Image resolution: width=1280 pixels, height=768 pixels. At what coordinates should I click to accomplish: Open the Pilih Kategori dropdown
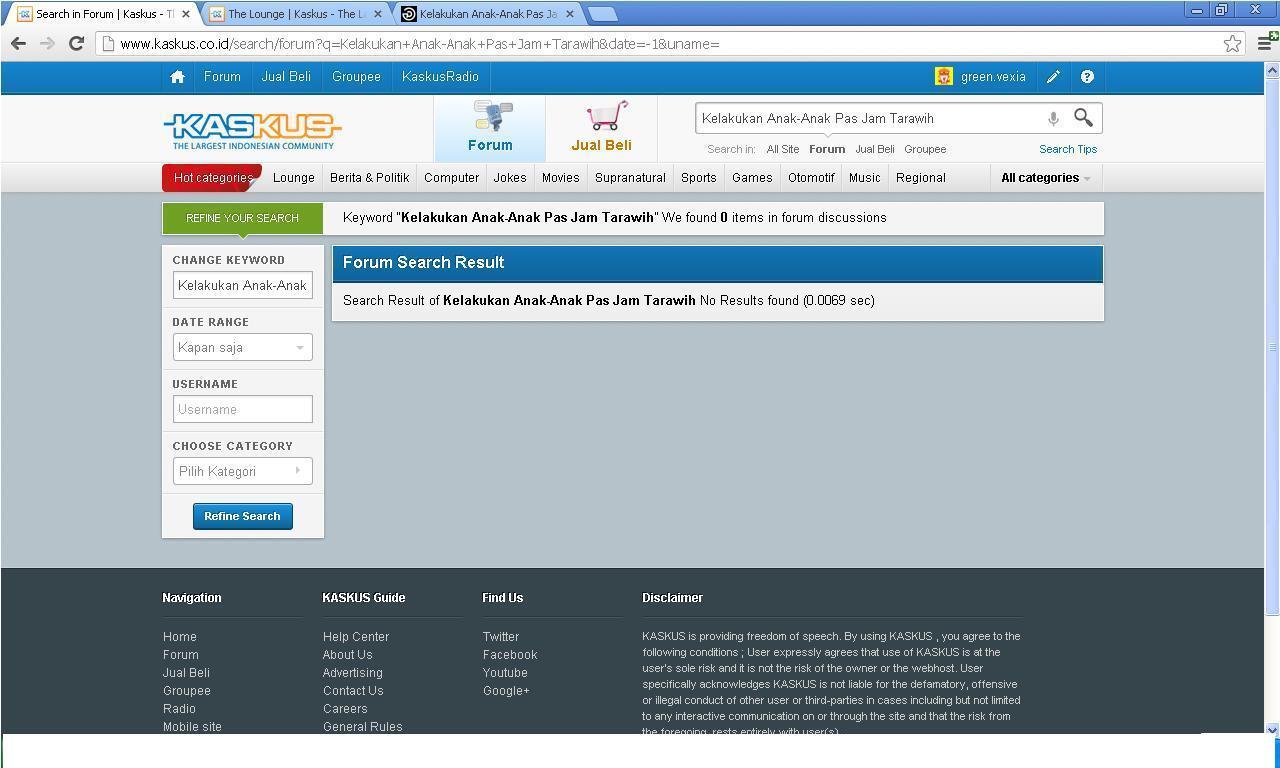(x=242, y=471)
